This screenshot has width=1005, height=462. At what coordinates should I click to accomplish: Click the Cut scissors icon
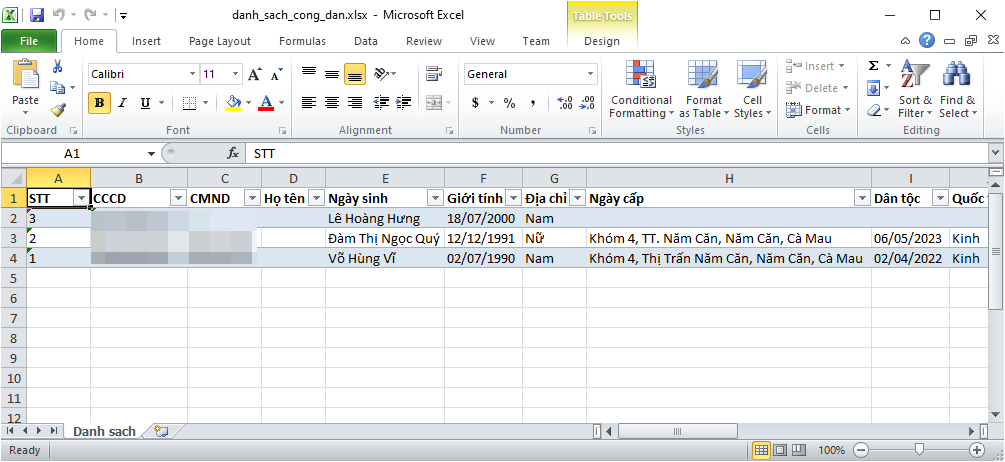click(x=58, y=67)
